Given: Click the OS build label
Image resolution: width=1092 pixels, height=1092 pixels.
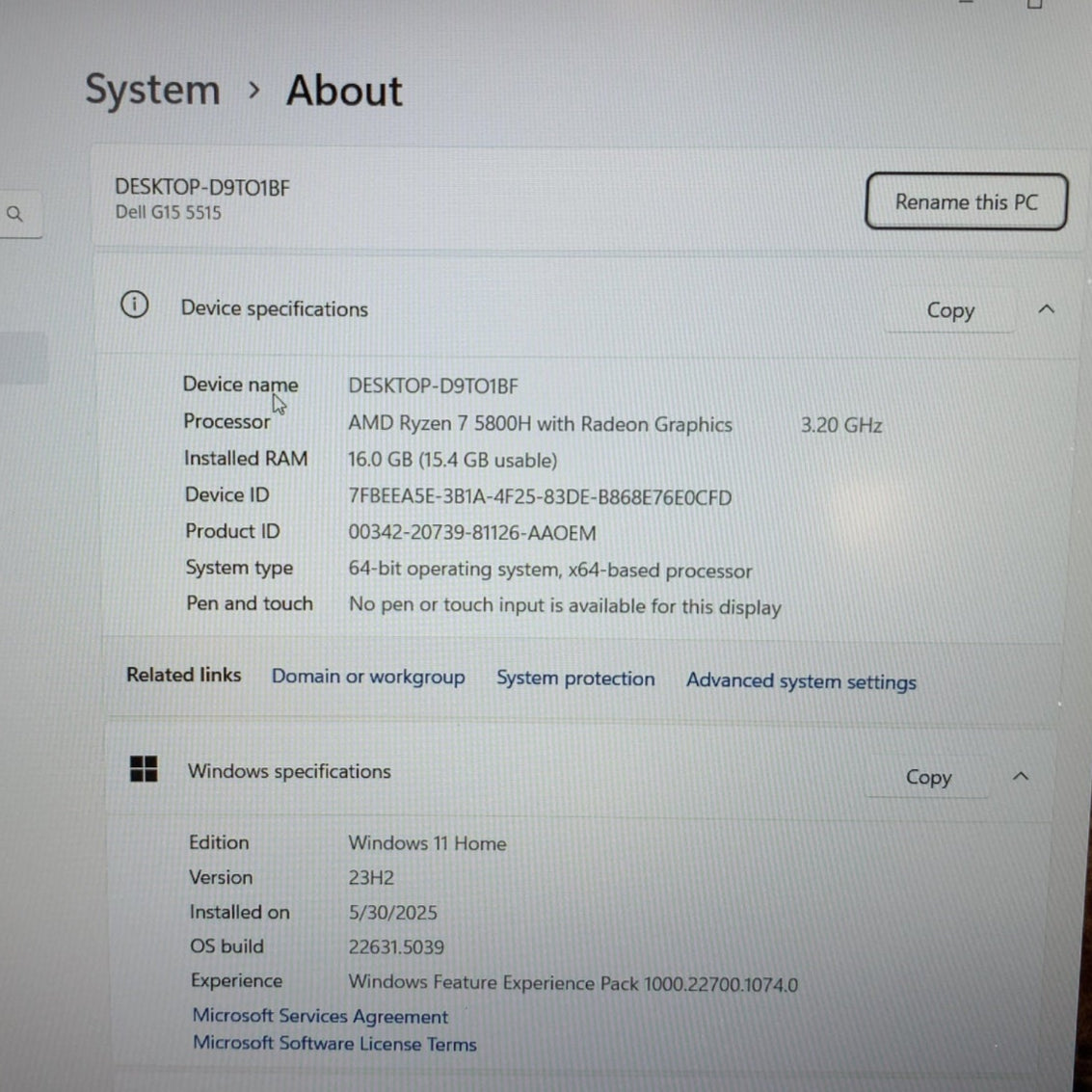Looking at the screenshot, I should [227, 946].
